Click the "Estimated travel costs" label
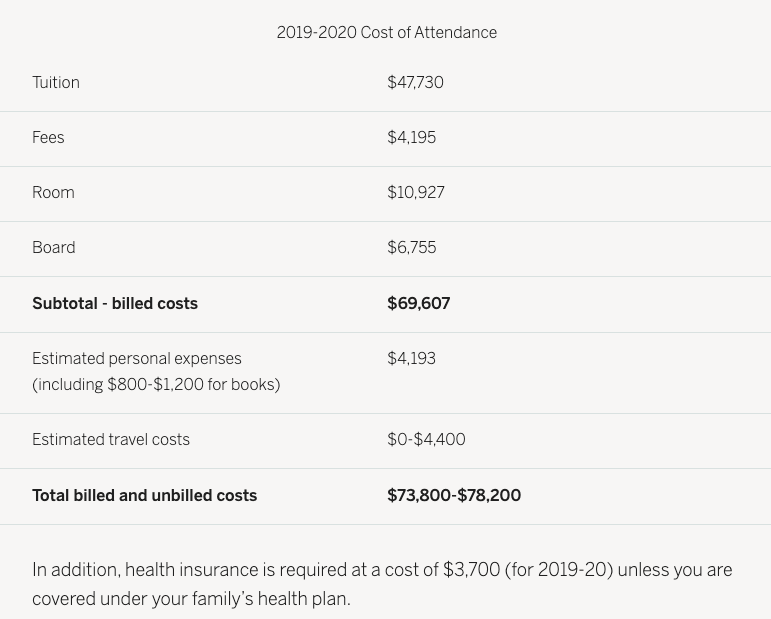The image size is (771, 619). [111, 440]
